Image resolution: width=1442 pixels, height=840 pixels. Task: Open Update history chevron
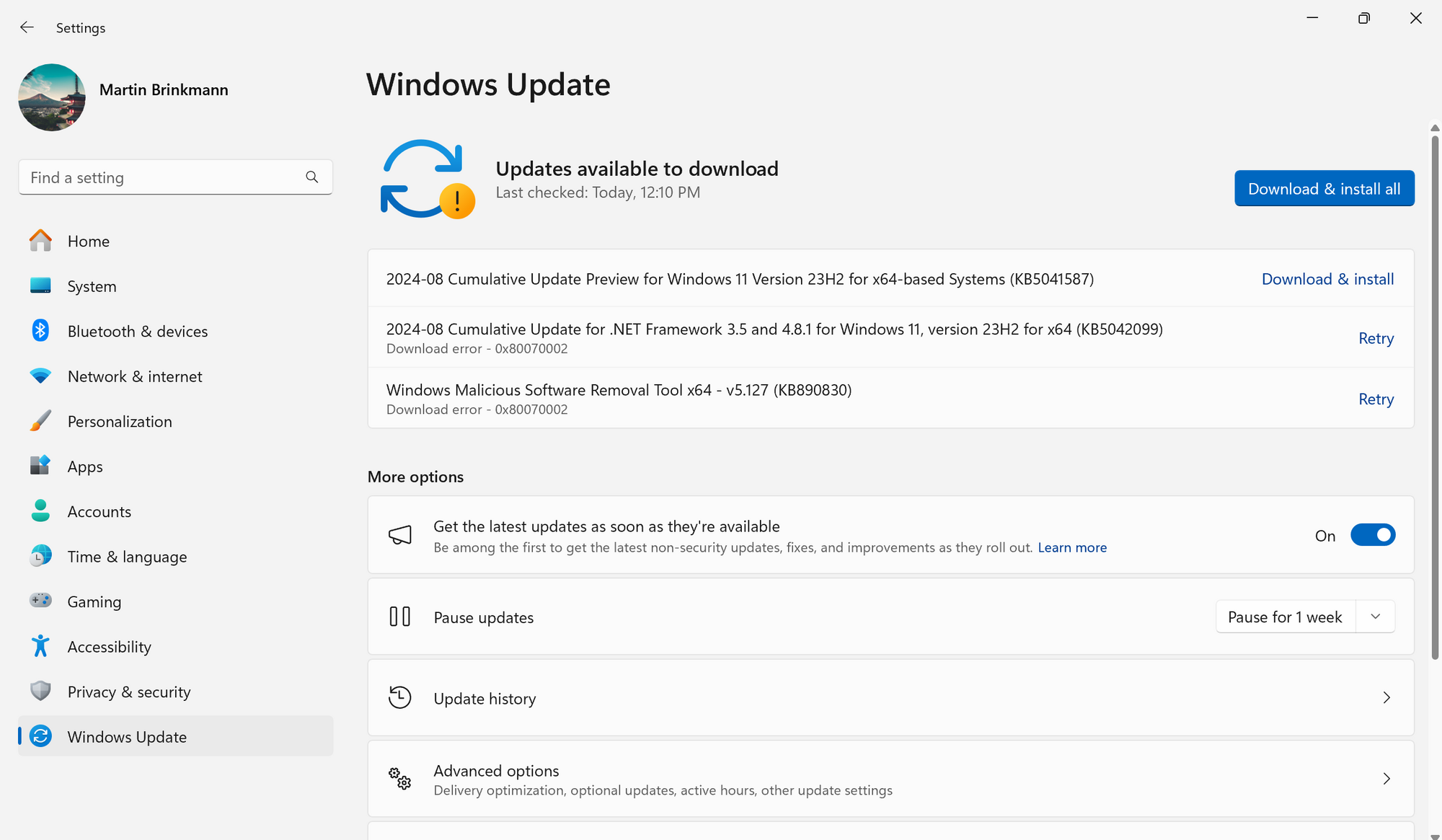click(1386, 697)
